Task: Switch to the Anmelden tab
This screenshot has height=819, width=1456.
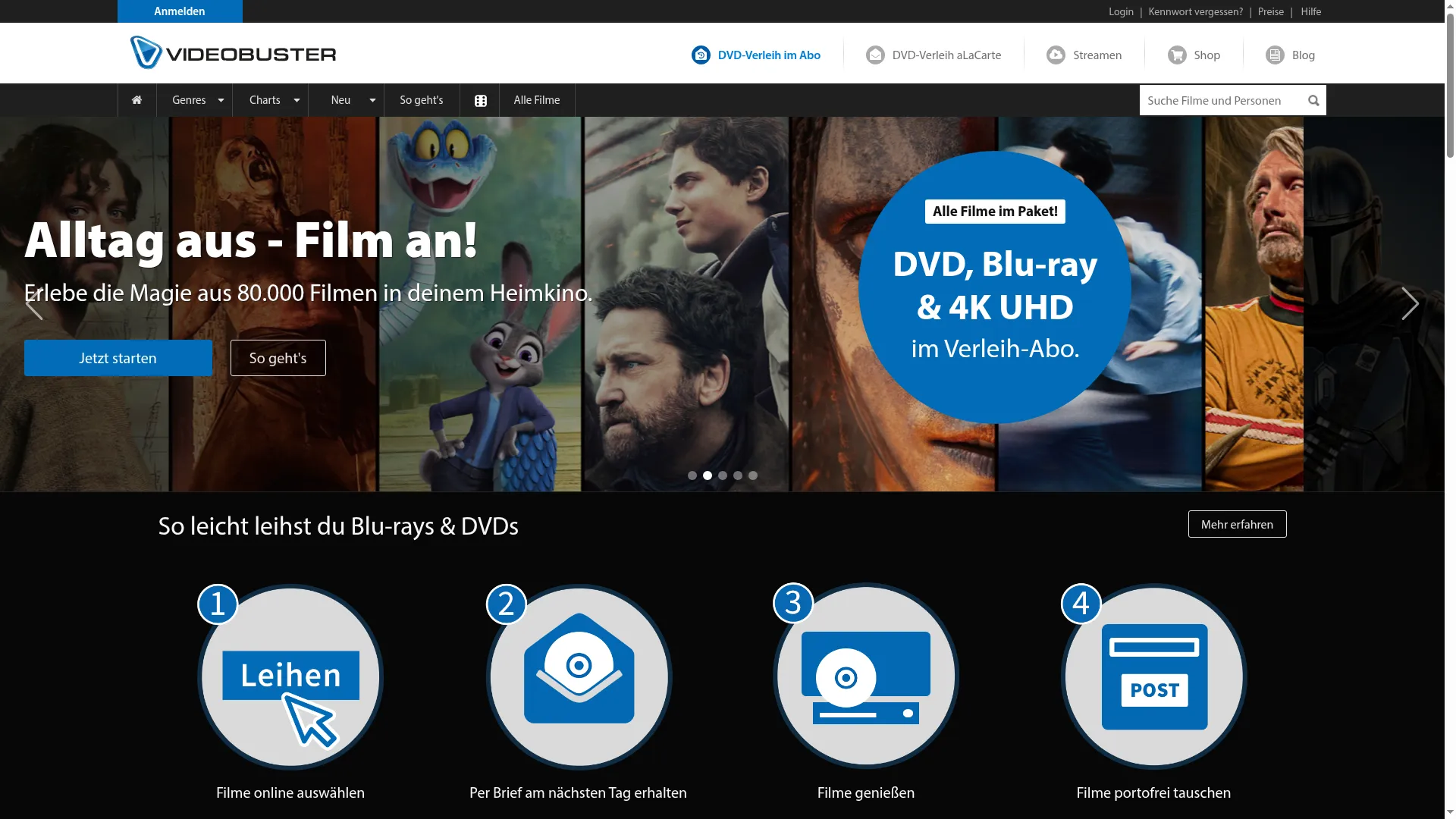Action: click(180, 11)
